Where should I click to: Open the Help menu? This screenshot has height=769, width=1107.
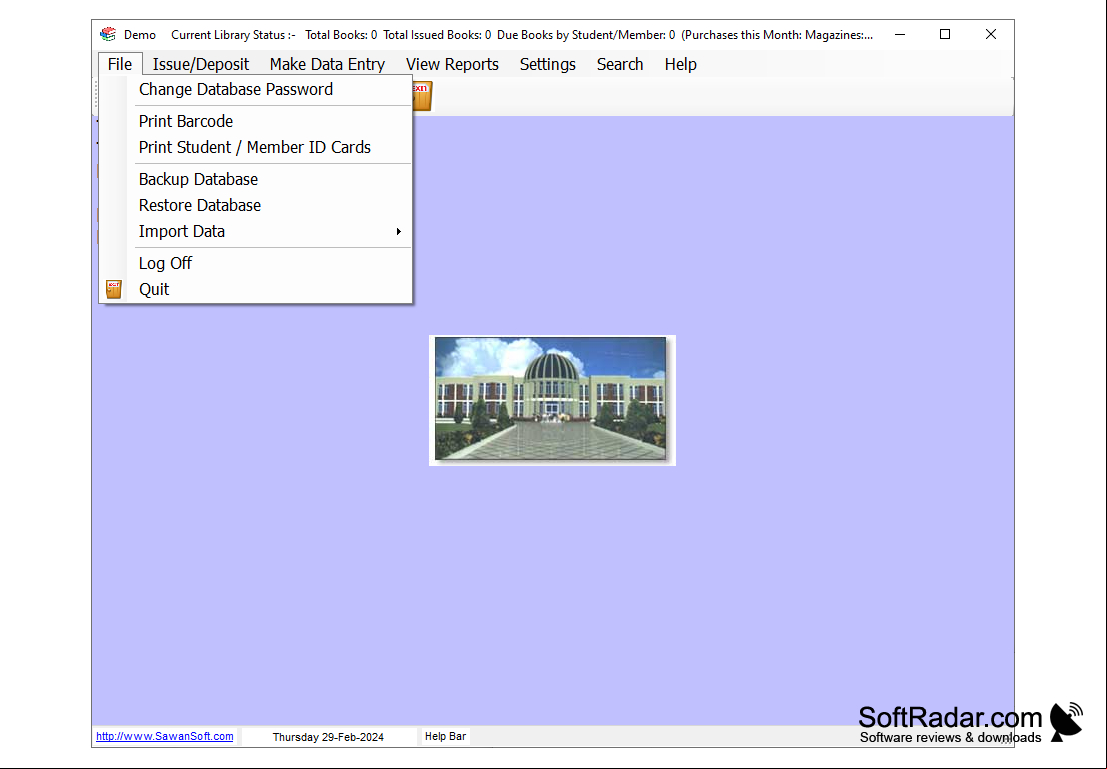(681, 64)
